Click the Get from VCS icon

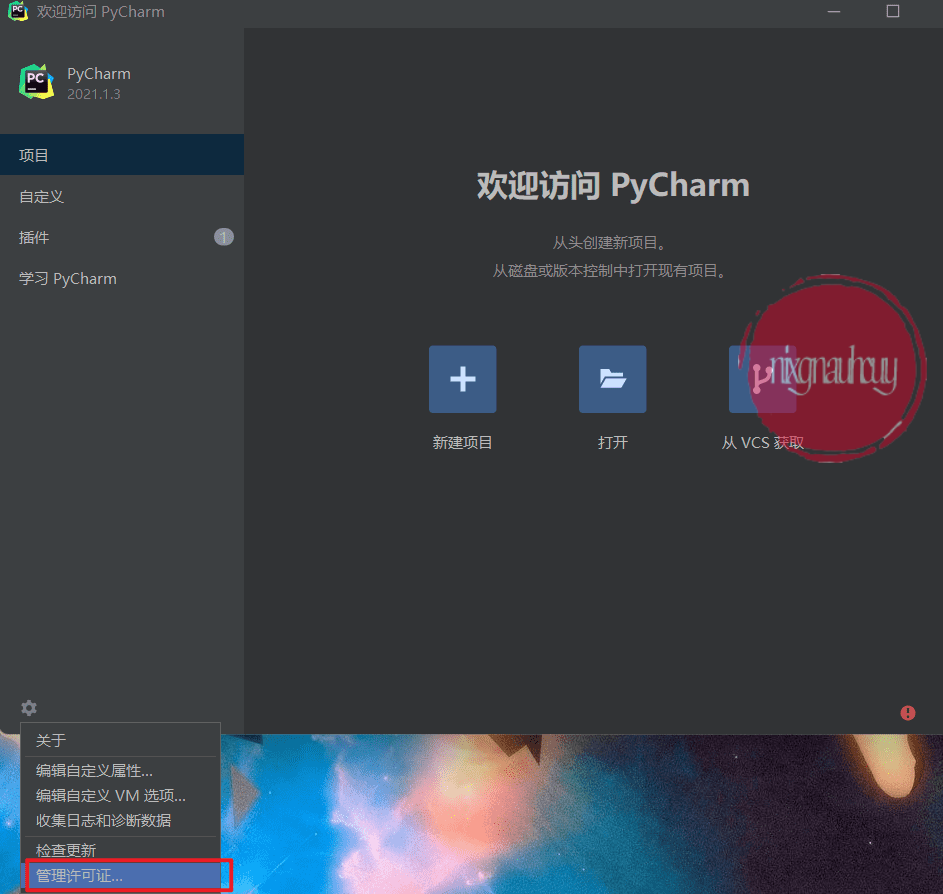point(762,379)
